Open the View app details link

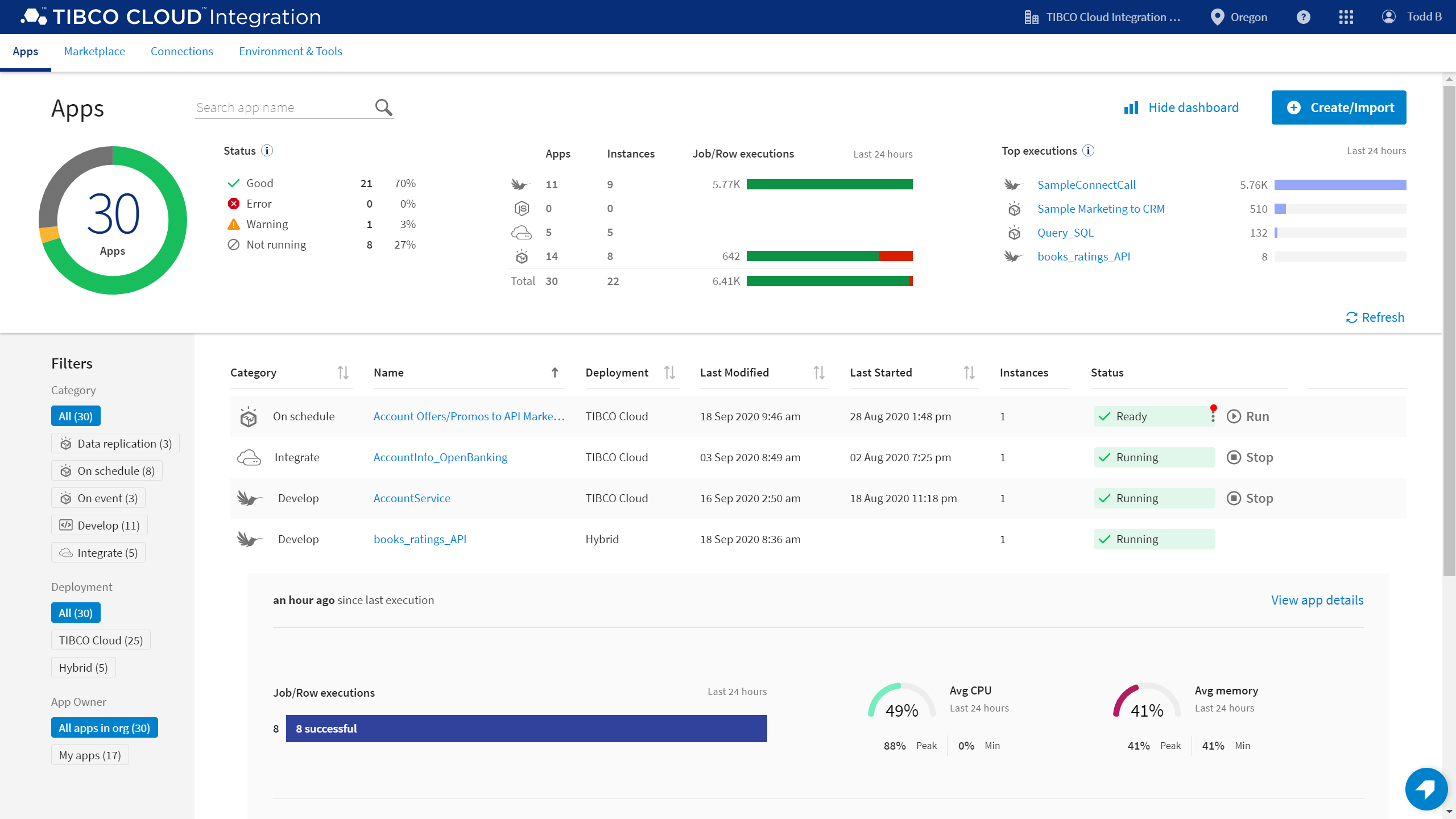(x=1317, y=600)
